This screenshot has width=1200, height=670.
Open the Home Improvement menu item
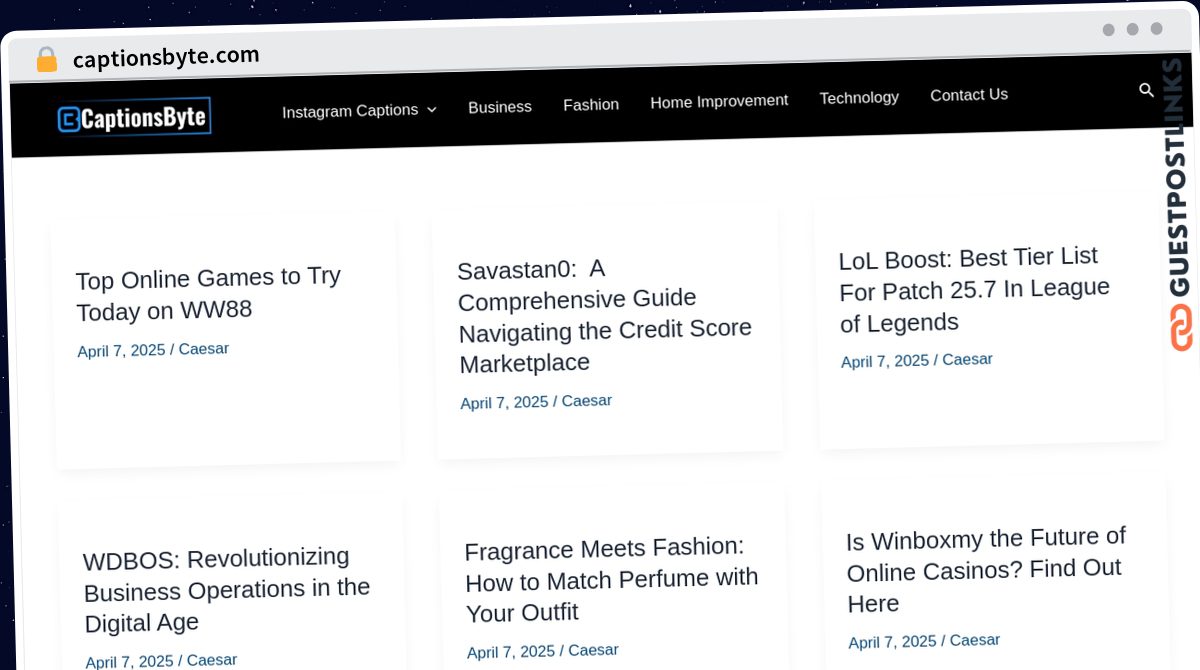coord(719,101)
